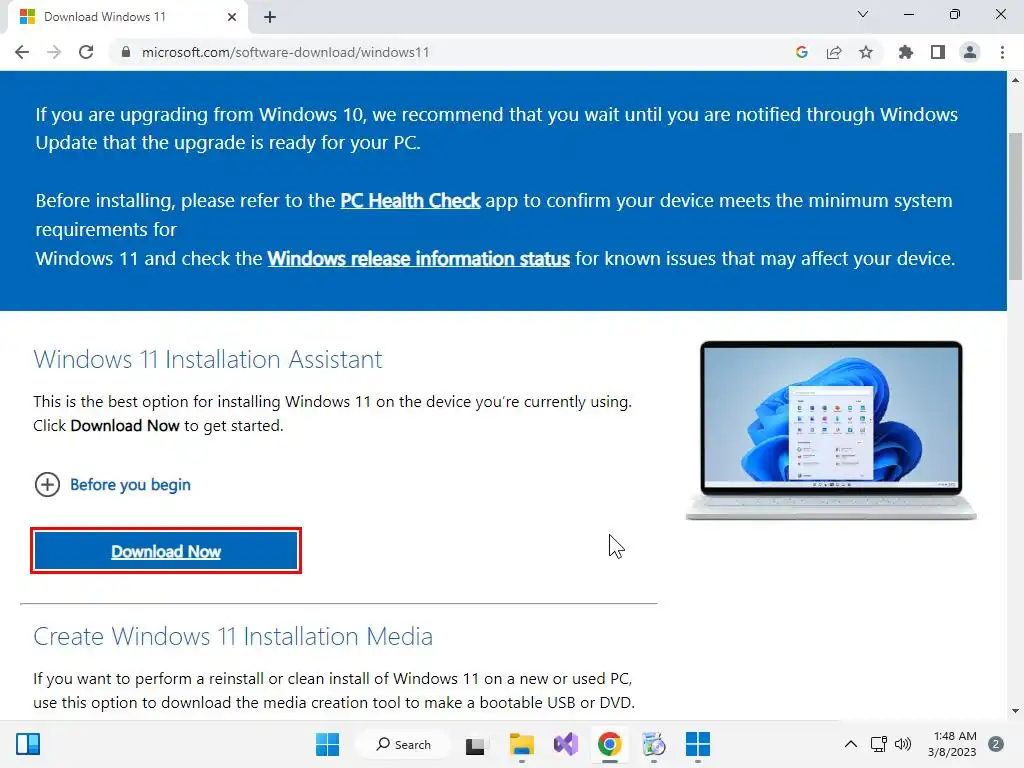
Task: Share this page via share icon
Action: (x=834, y=52)
